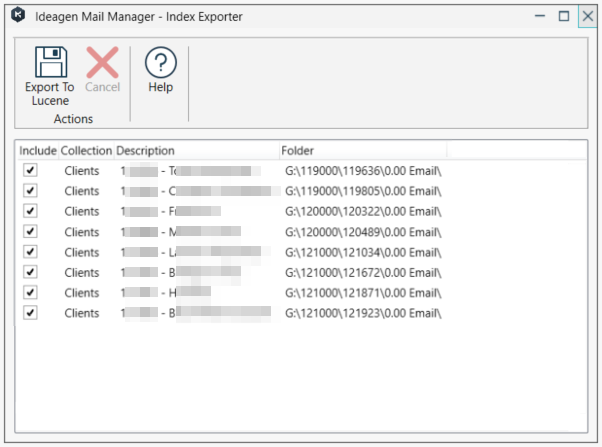
Task: Uncheck Include for folder 120489 row
Action: point(30,231)
